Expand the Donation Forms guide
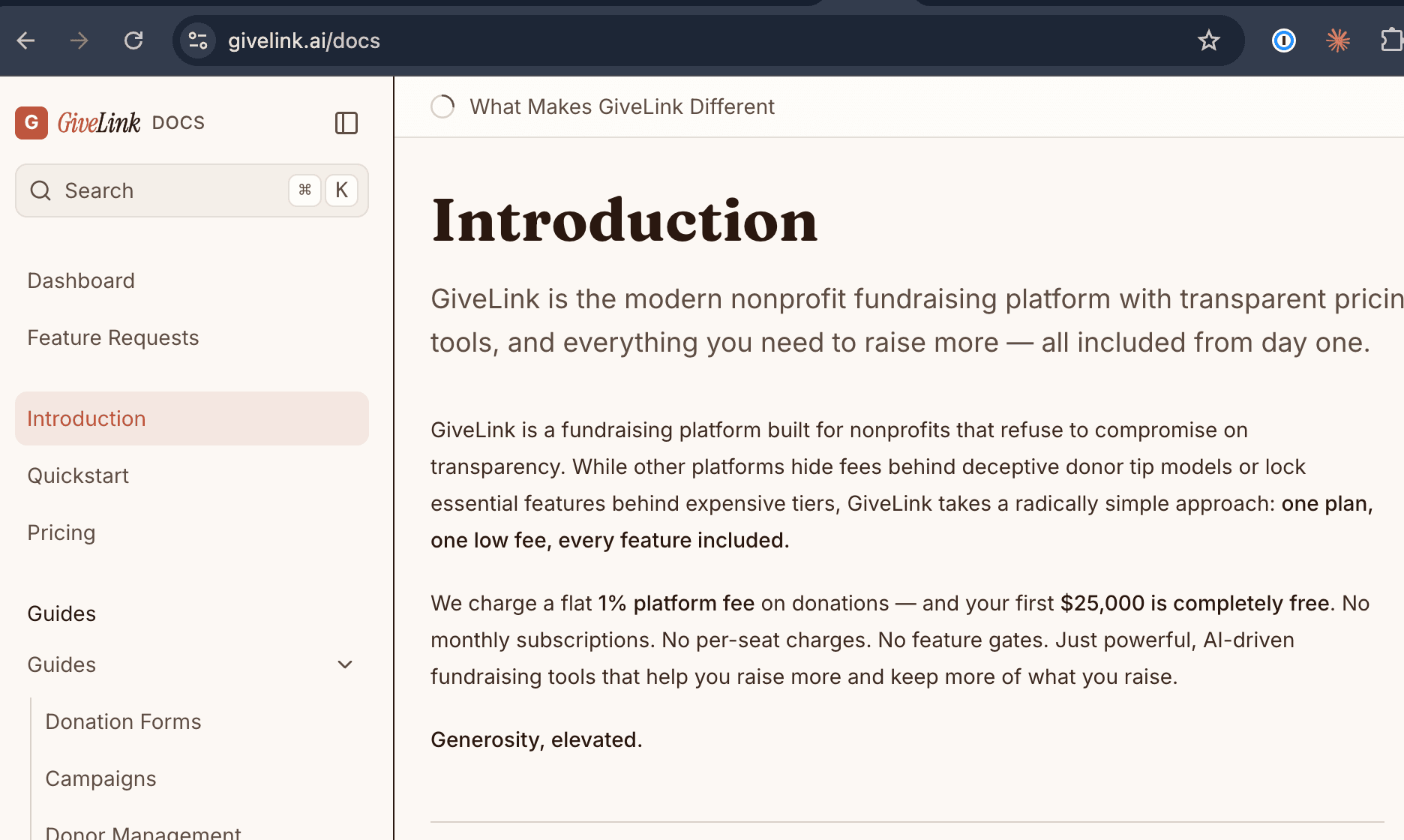The width and height of the screenshot is (1404, 840). (x=123, y=721)
